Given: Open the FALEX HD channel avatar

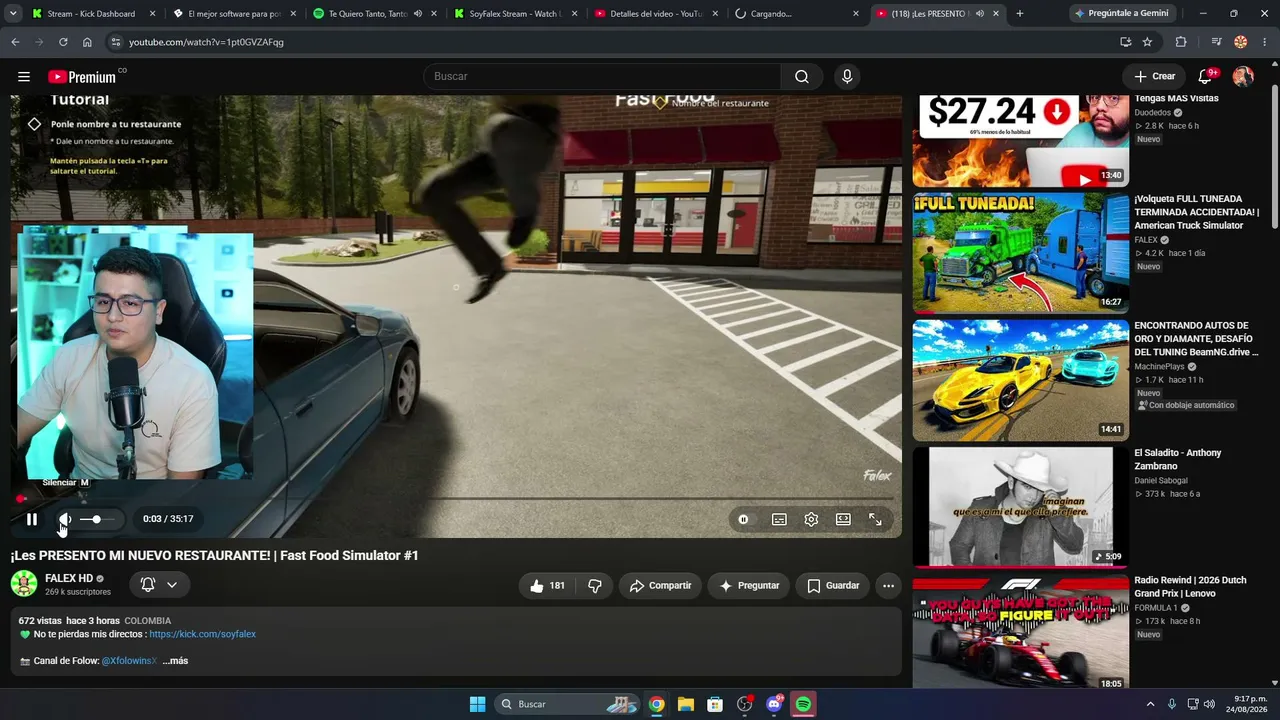Looking at the screenshot, I should point(24,584).
